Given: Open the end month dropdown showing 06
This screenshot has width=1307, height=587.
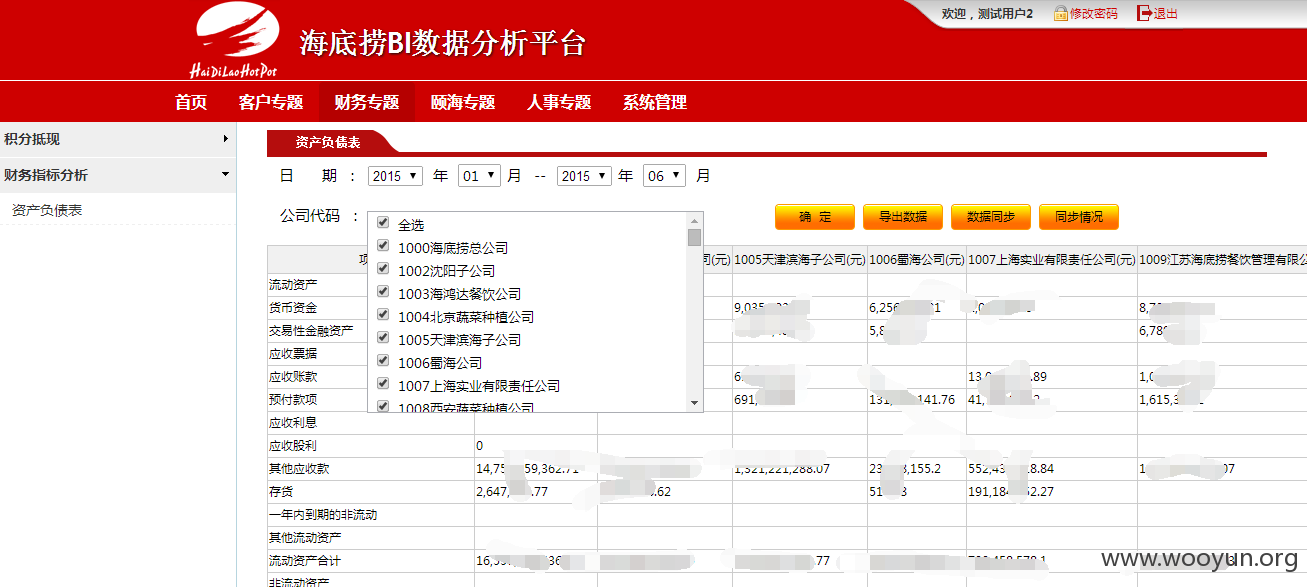Looking at the screenshot, I should tap(664, 175).
